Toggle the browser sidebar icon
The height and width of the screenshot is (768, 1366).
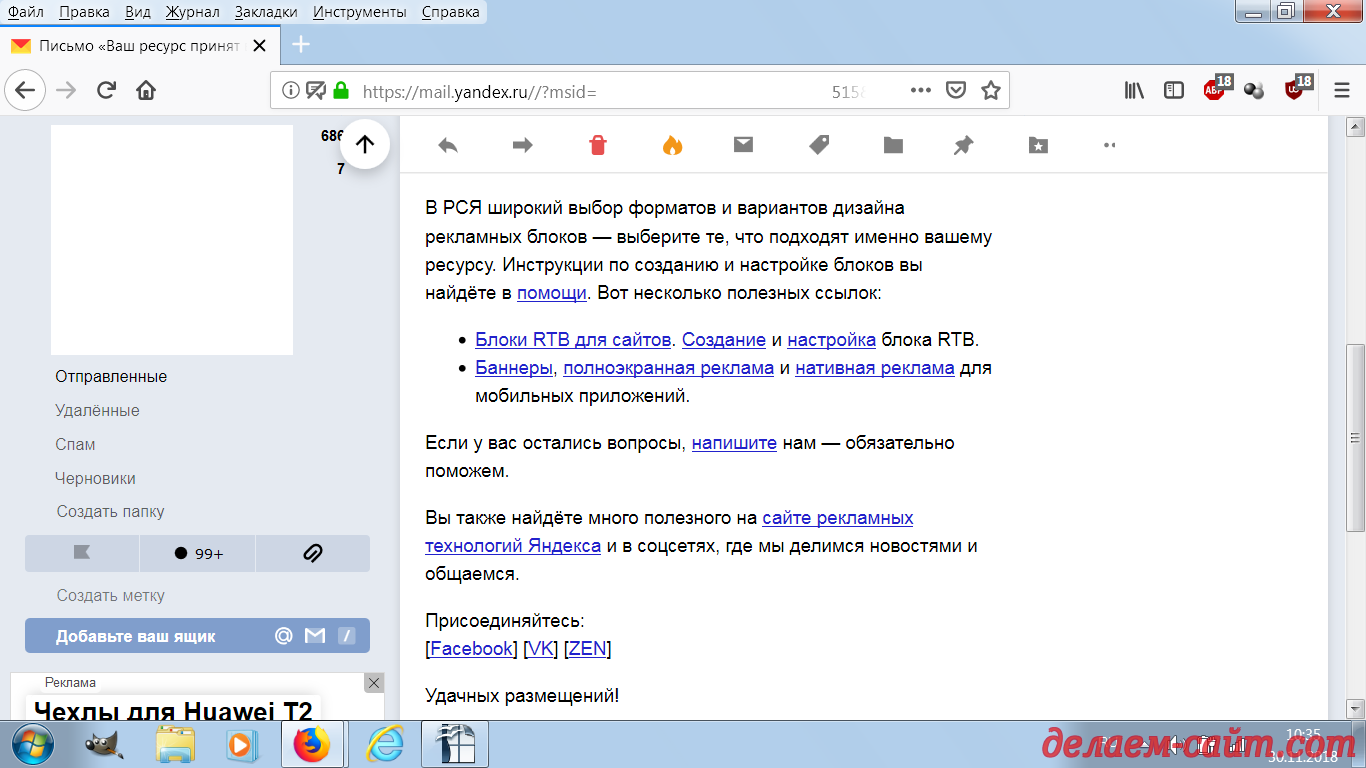coord(1174,90)
